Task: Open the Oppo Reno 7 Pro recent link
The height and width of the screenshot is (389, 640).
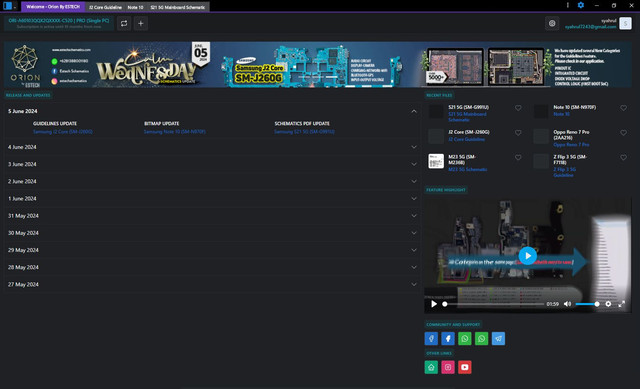Action: (x=571, y=144)
